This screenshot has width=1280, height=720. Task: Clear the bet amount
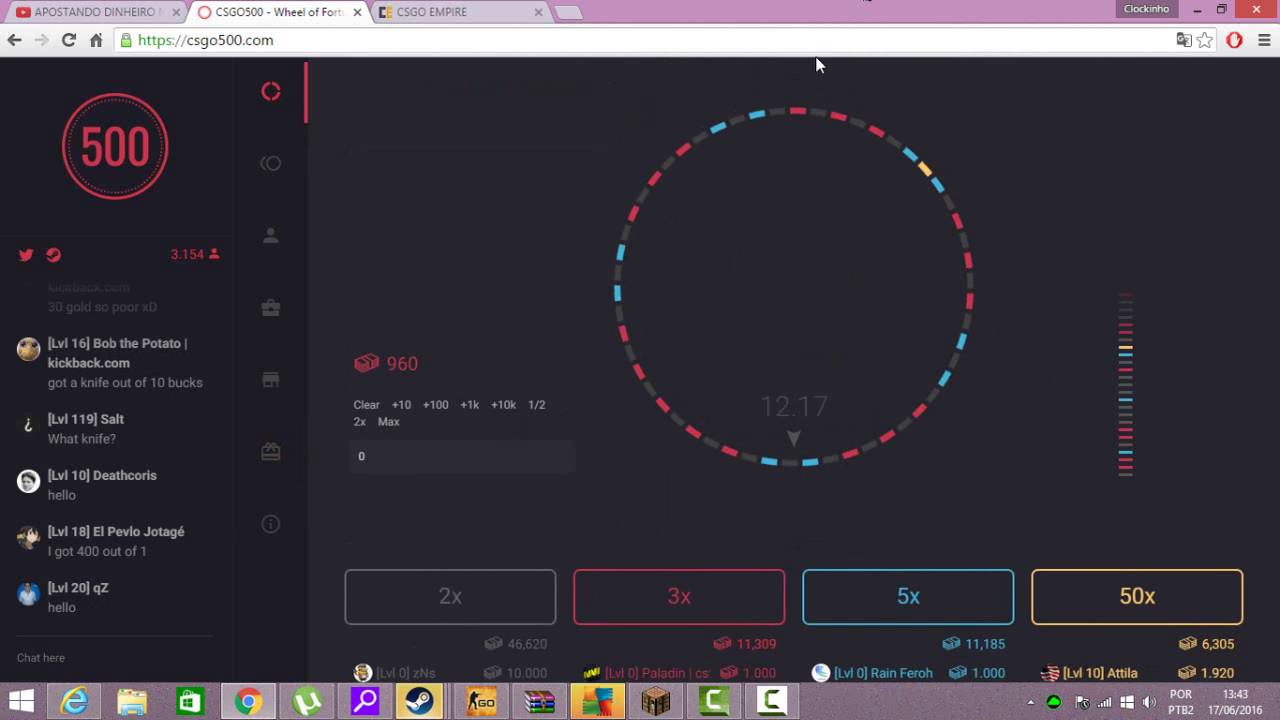[x=366, y=405]
